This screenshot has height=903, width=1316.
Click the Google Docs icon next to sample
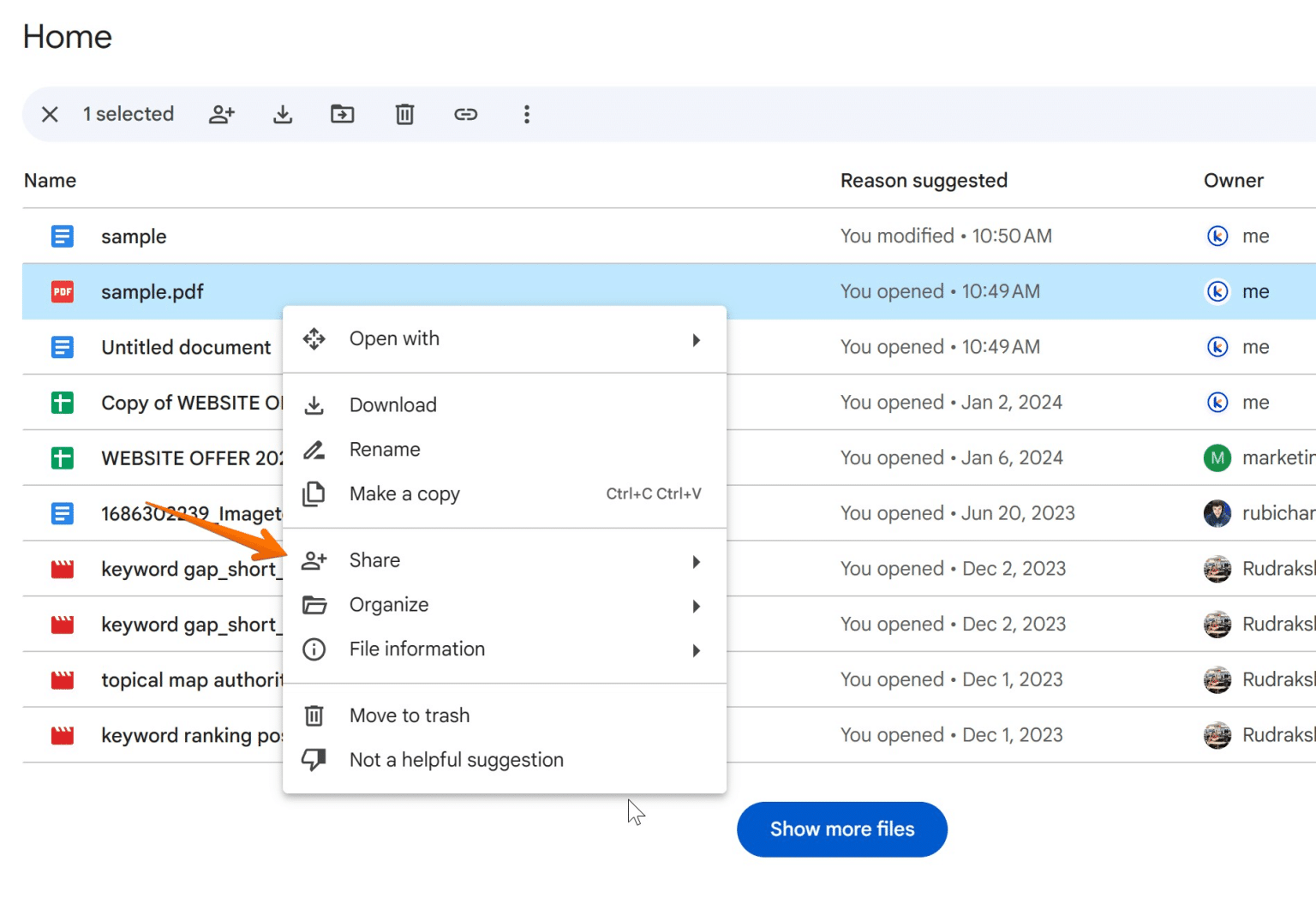pos(62,236)
